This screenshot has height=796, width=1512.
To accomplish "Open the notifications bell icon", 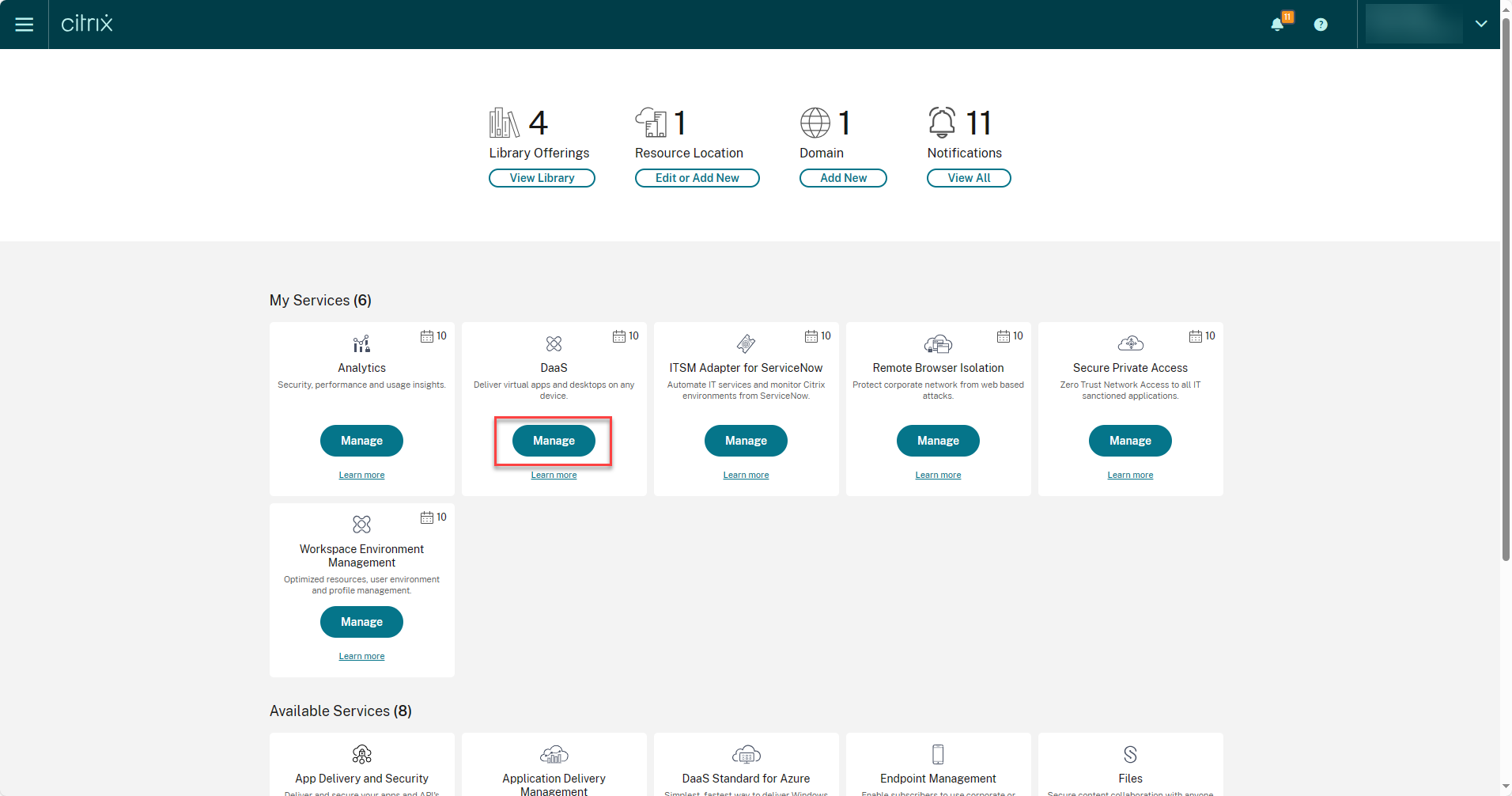I will (1277, 25).
